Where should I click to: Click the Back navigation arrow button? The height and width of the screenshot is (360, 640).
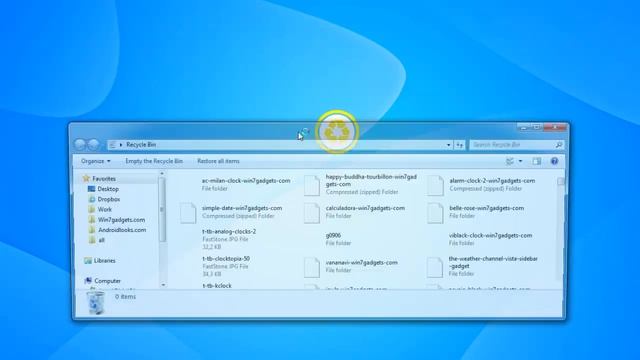[80, 144]
